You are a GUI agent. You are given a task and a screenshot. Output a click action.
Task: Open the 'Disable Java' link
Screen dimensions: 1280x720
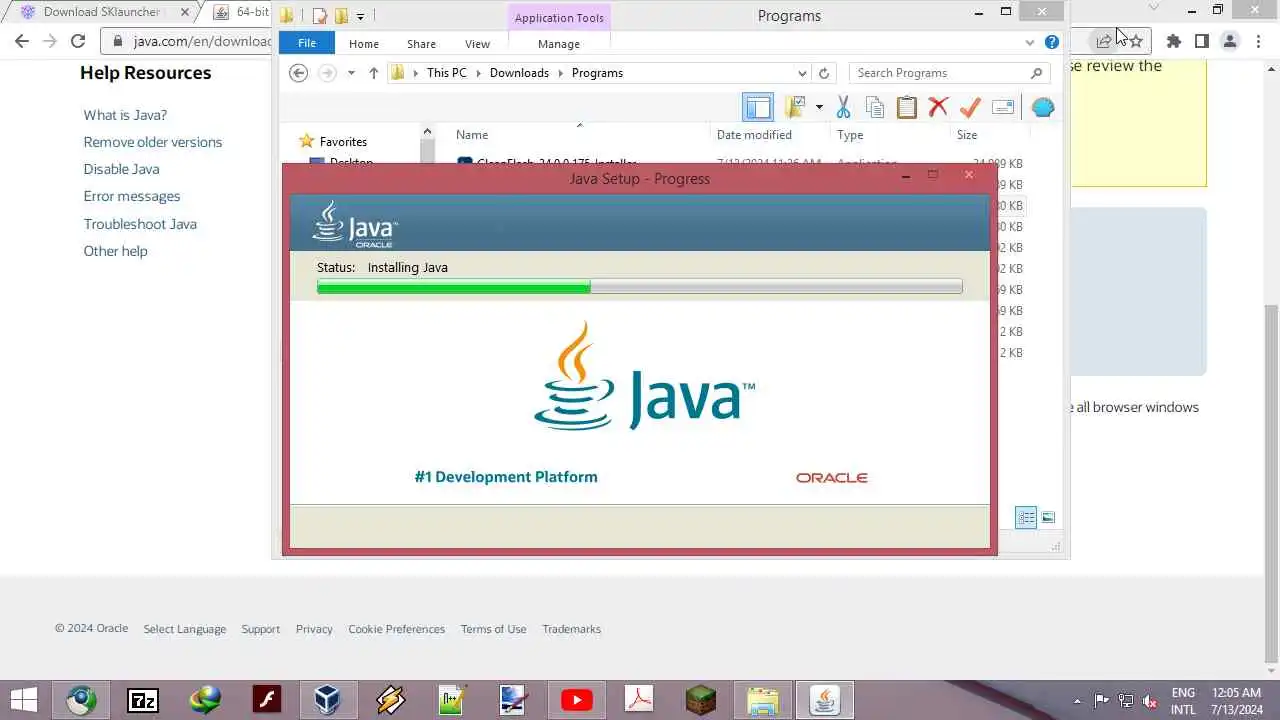click(121, 169)
